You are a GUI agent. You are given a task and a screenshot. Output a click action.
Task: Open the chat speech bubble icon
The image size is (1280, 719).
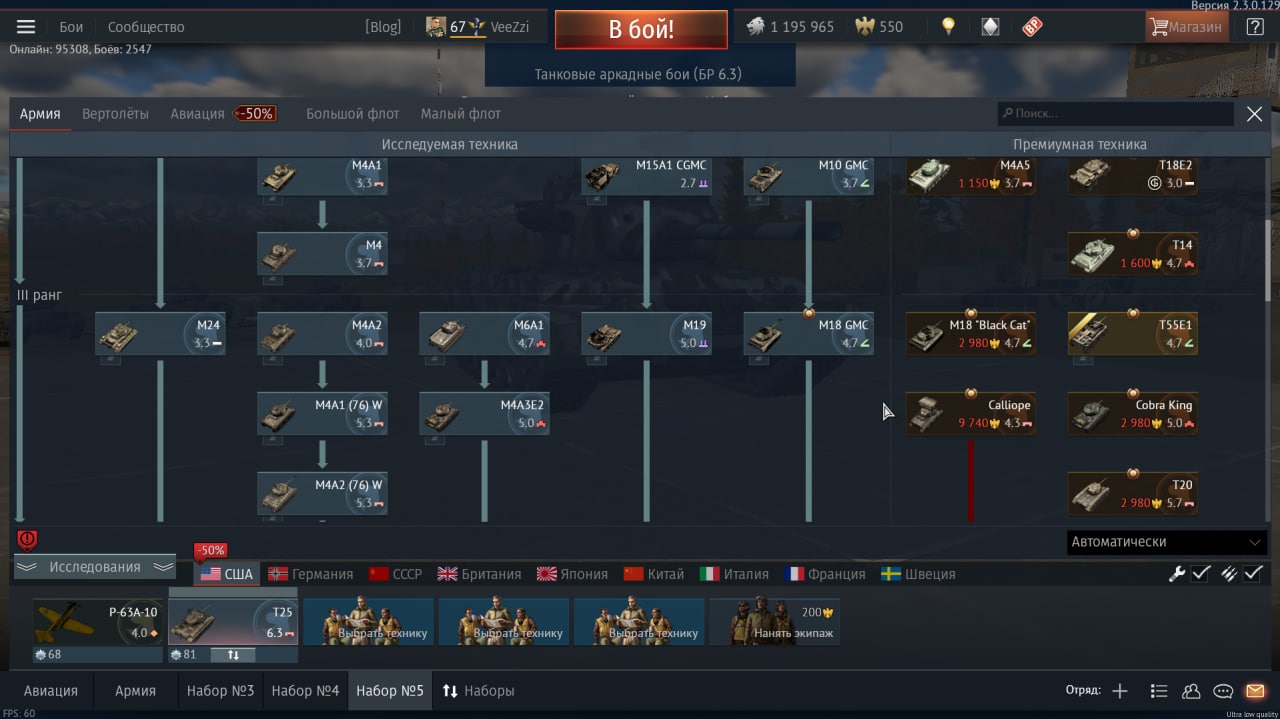click(1223, 691)
